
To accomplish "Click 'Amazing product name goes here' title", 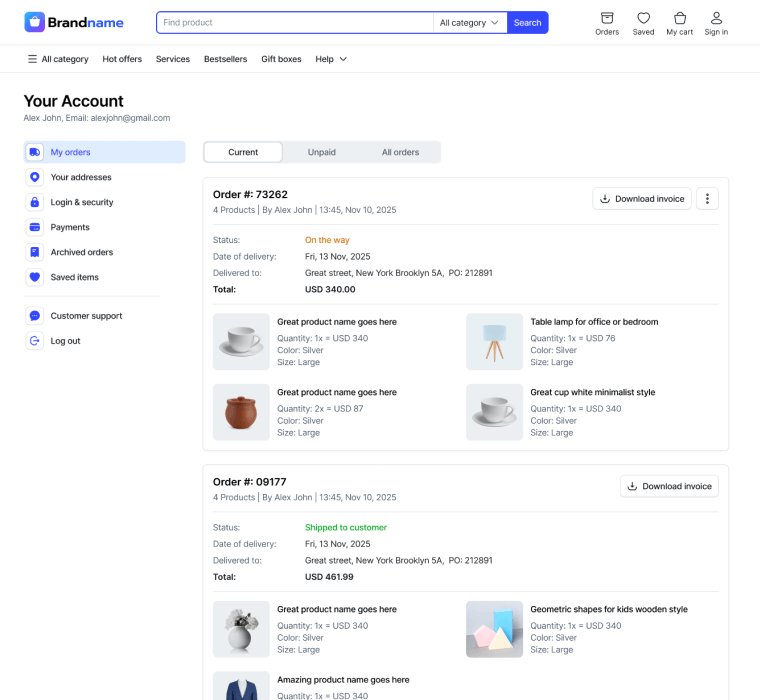I will 343,680.
